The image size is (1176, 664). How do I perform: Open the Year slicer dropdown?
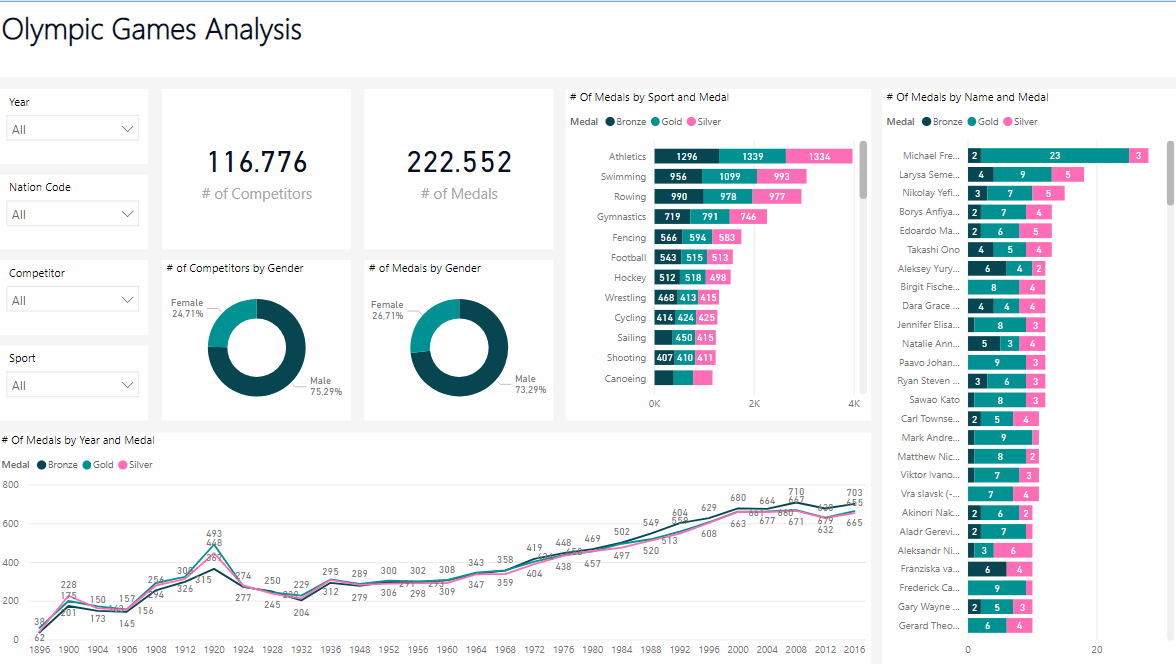click(x=127, y=127)
